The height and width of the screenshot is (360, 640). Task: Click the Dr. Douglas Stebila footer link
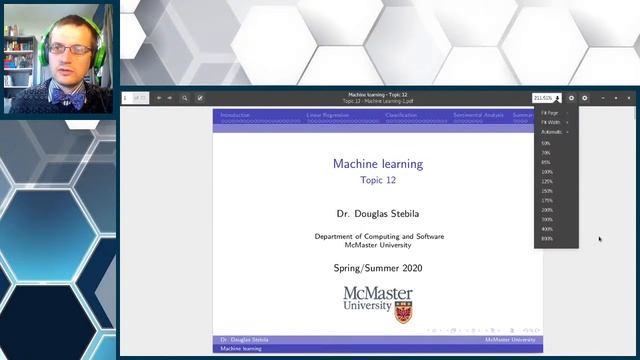pyautogui.click(x=244, y=340)
